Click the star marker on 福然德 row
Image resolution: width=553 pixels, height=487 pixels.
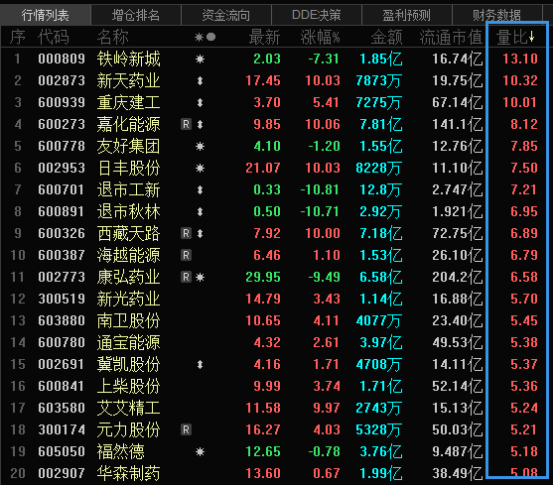coord(200,452)
